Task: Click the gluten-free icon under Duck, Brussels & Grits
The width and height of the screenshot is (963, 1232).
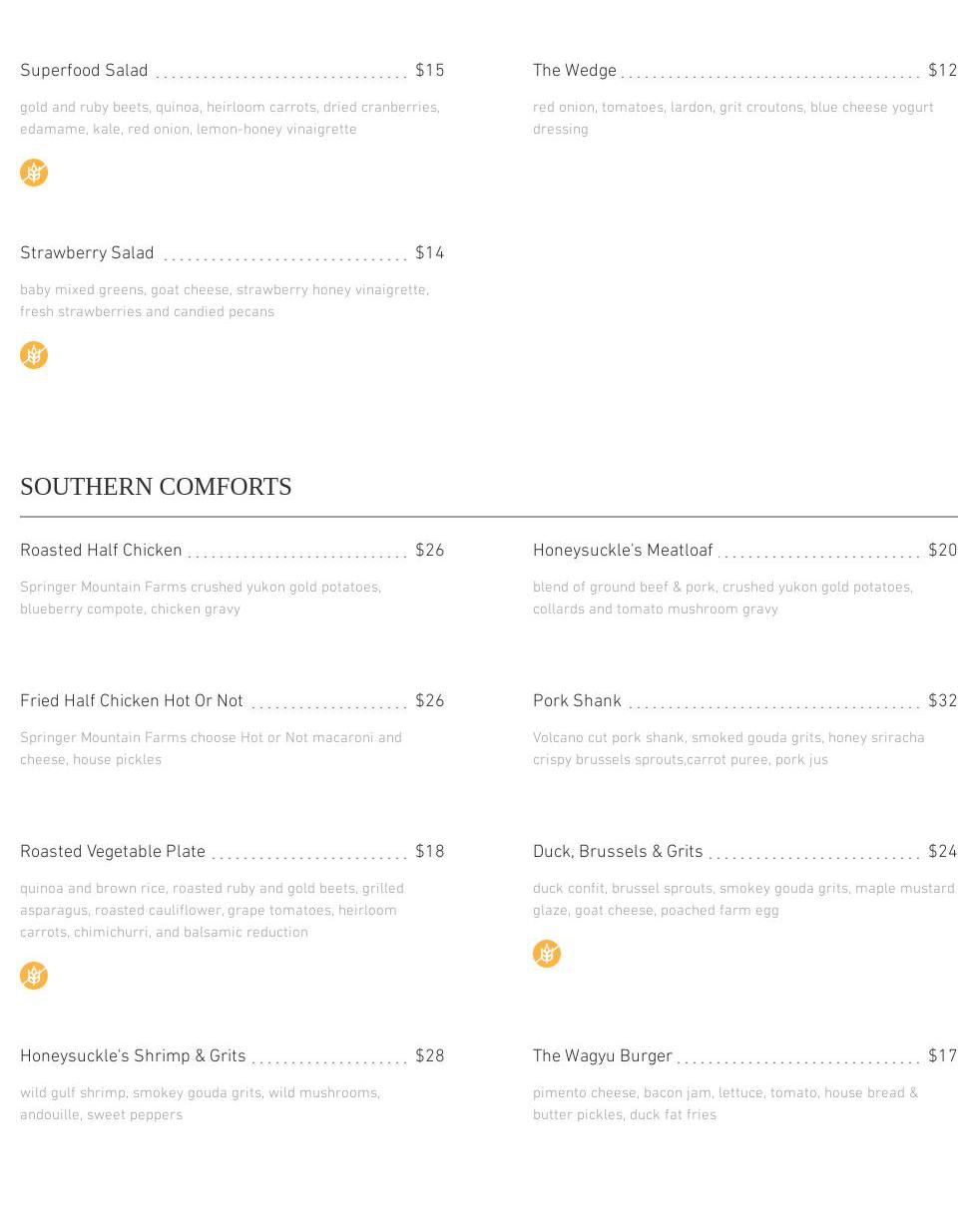Action: pyautogui.click(x=547, y=954)
